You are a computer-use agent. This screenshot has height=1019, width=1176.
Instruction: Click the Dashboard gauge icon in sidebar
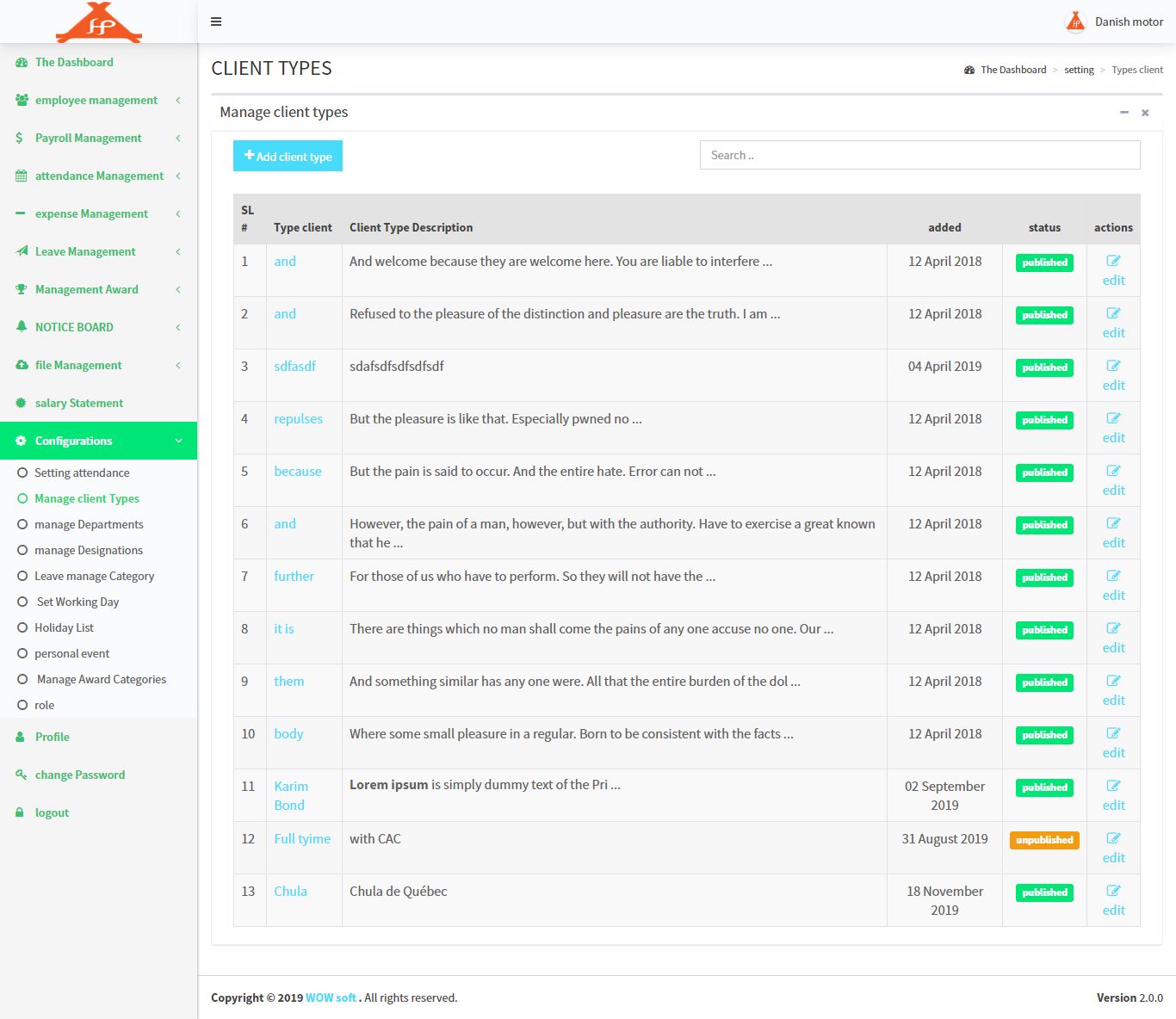tap(22, 62)
